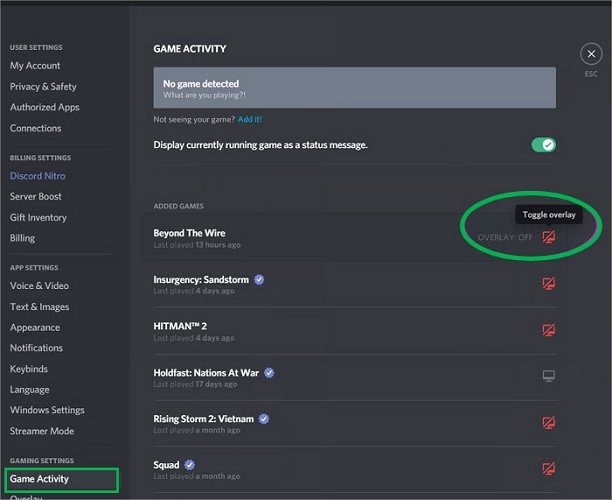The width and height of the screenshot is (612, 500).
Task: Disable display running game status switch
Action: click(x=543, y=145)
